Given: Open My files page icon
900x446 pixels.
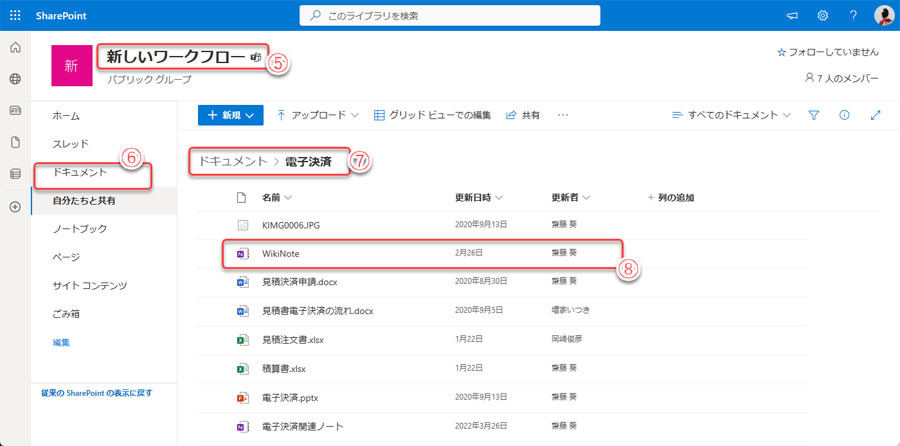Looking at the screenshot, I should 15,143.
